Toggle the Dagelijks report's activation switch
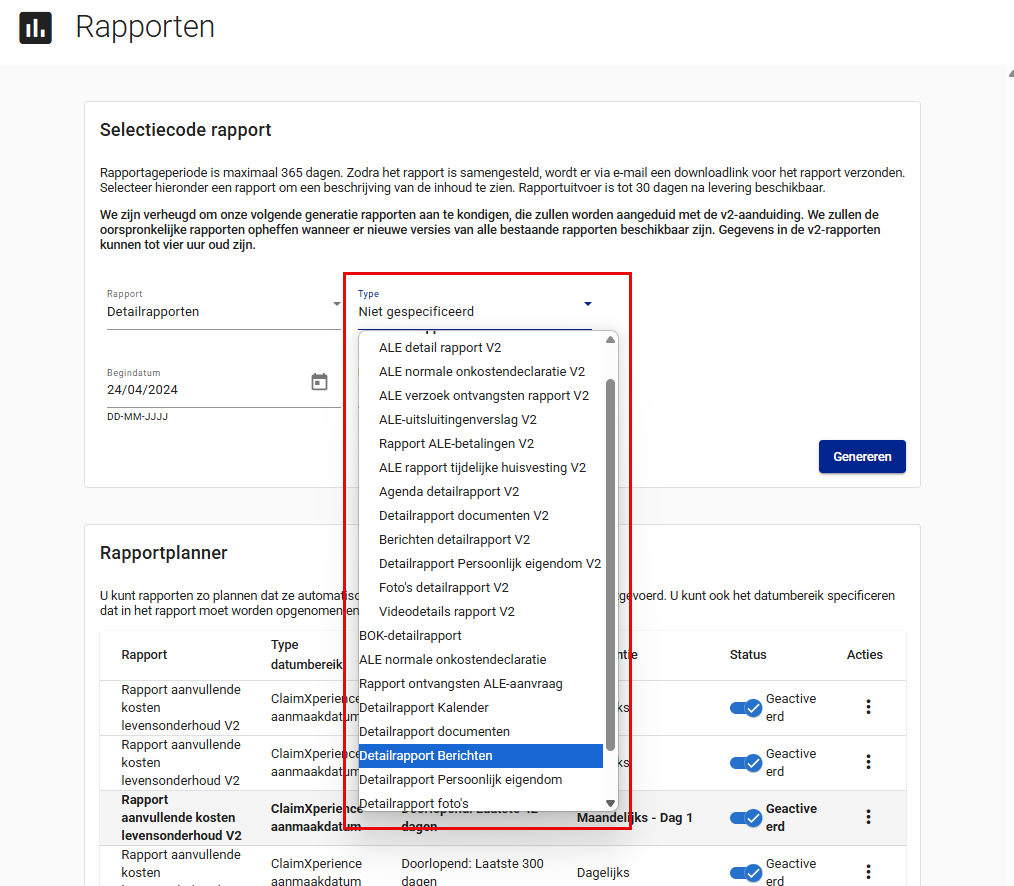 [746, 872]
